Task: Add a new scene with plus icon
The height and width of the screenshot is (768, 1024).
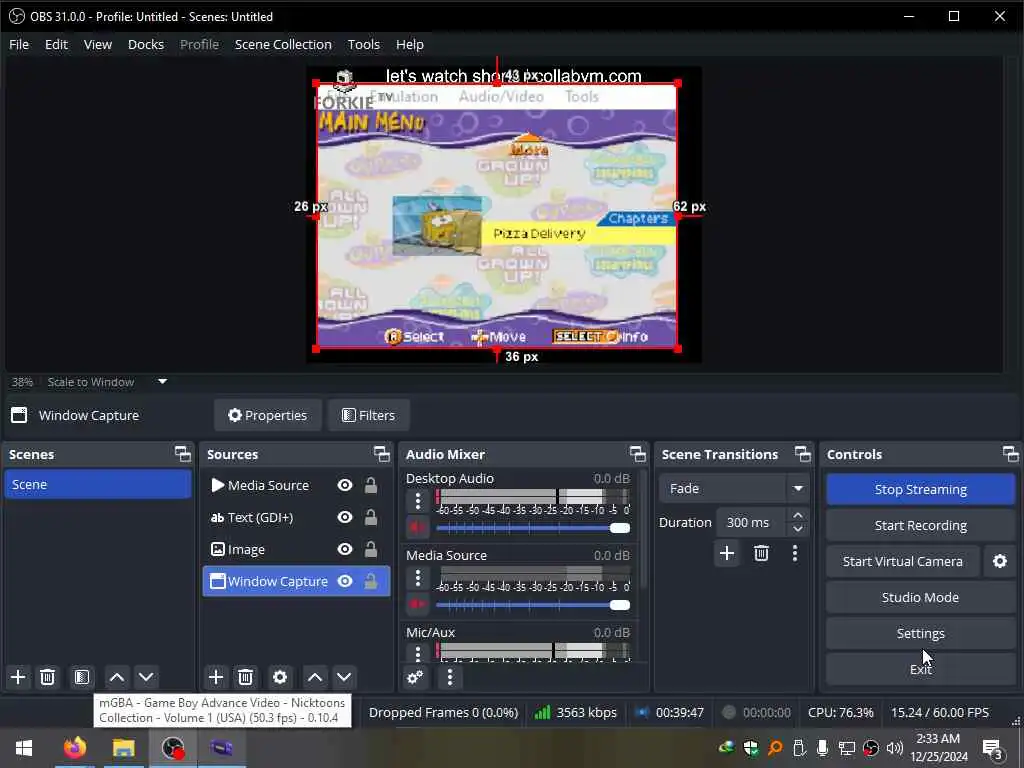Action: 18,677
